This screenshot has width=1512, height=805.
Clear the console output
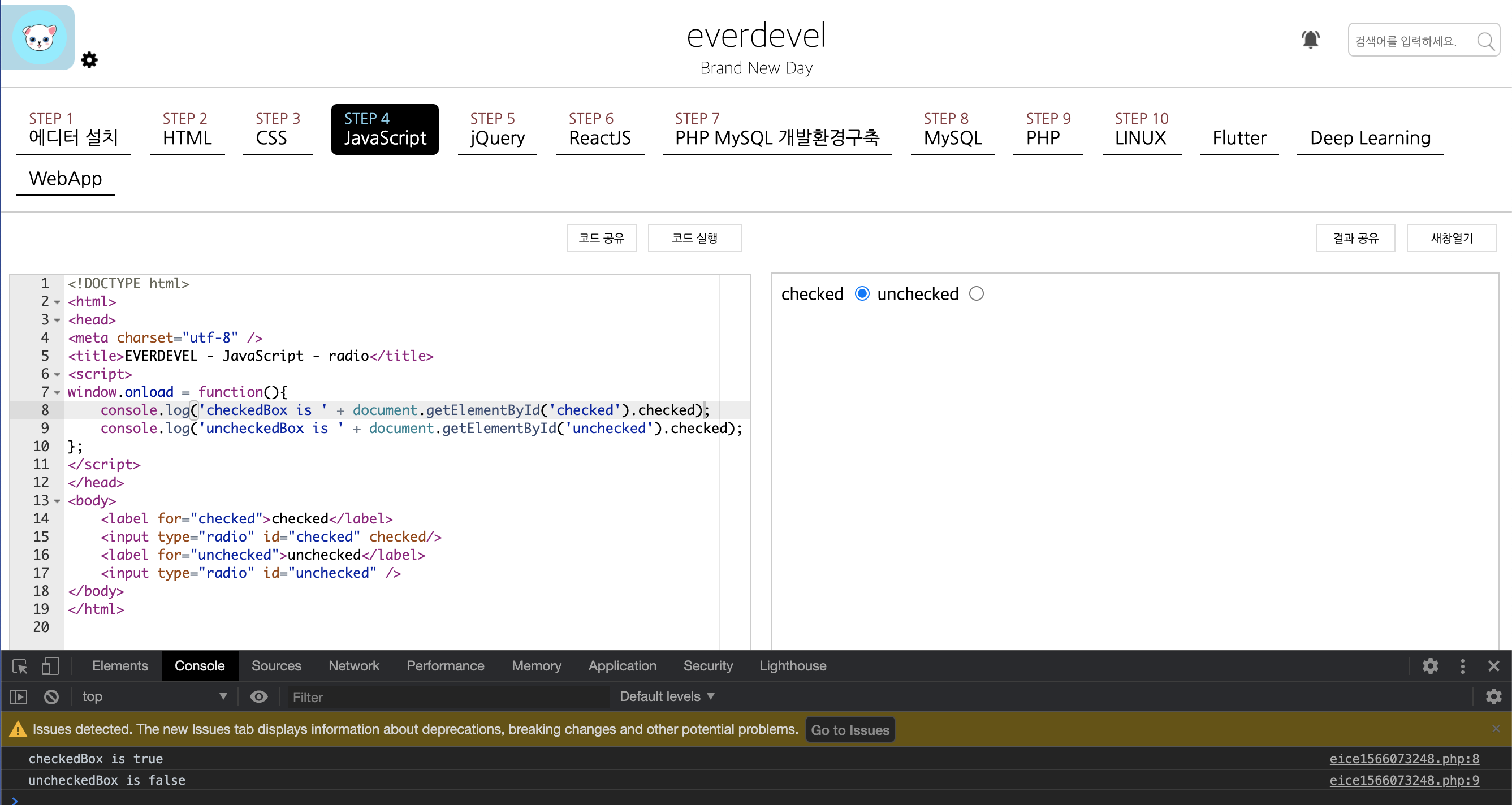tap(51, 696)
